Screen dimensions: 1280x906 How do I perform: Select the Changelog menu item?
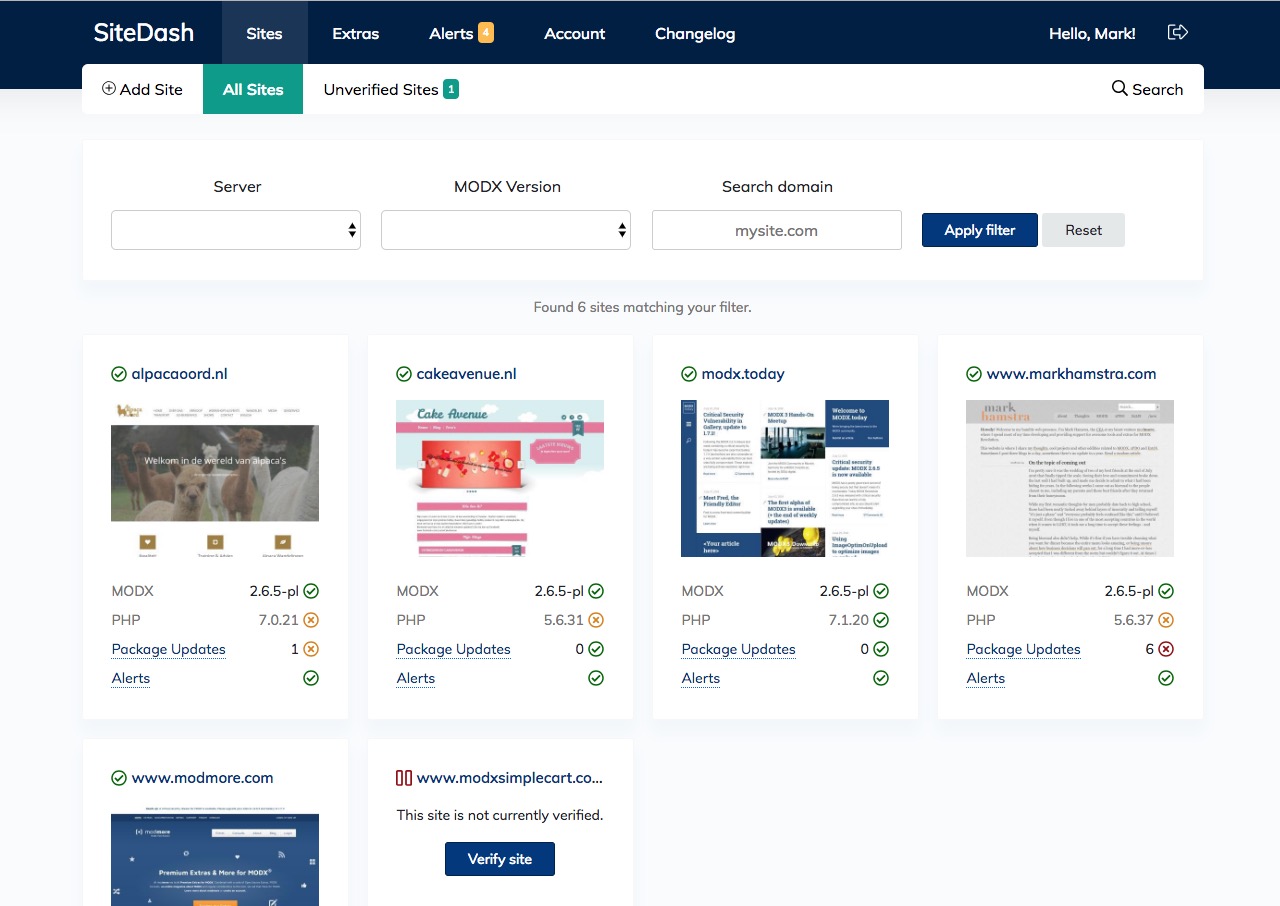click(x=694, y=33)
